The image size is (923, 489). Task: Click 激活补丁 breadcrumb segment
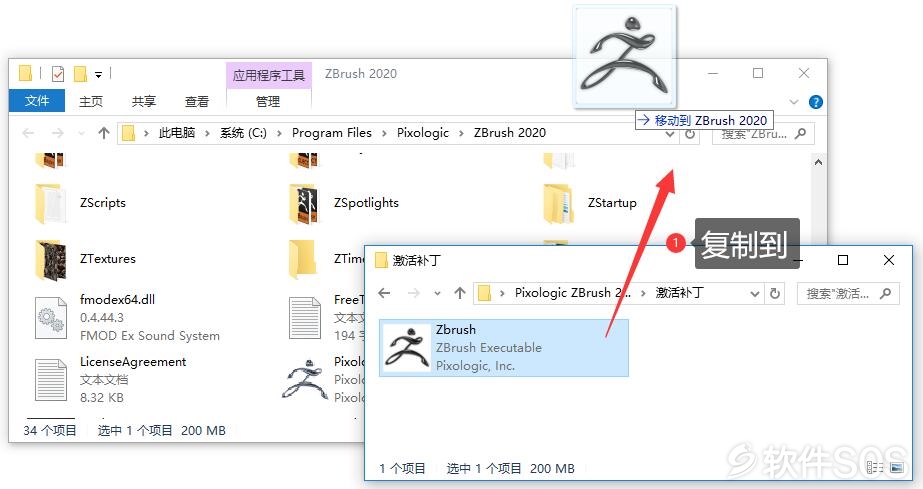679,292
